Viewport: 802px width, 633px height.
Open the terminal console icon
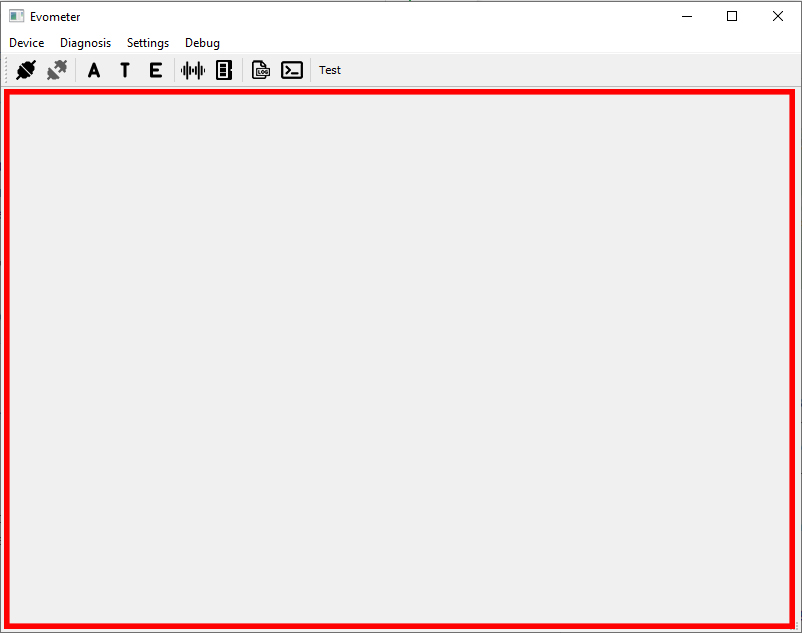(x=292, y=70)
